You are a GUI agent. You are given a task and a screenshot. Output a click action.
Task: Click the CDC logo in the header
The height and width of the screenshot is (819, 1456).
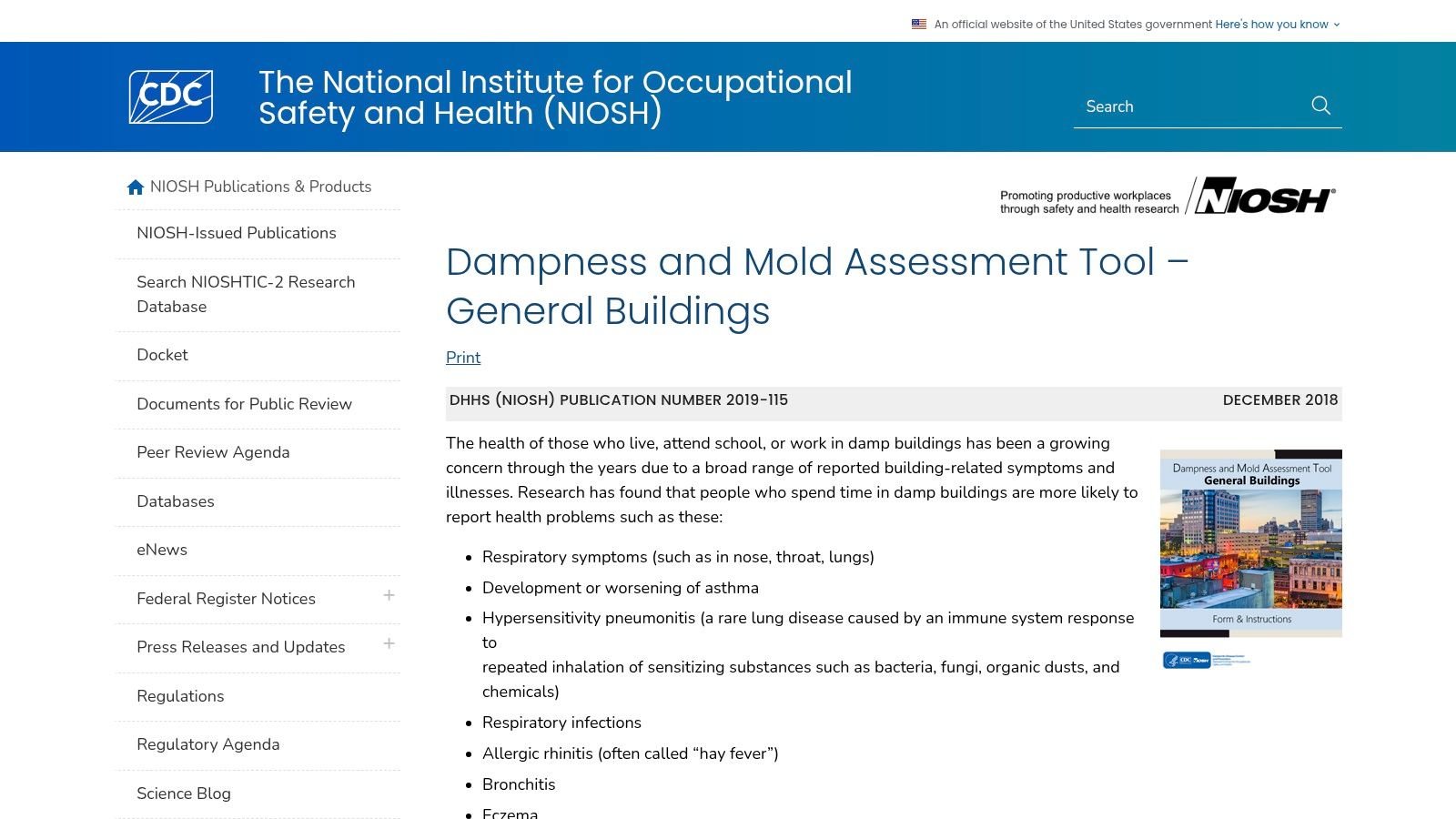pyautogui.click(x=170, y=96)
